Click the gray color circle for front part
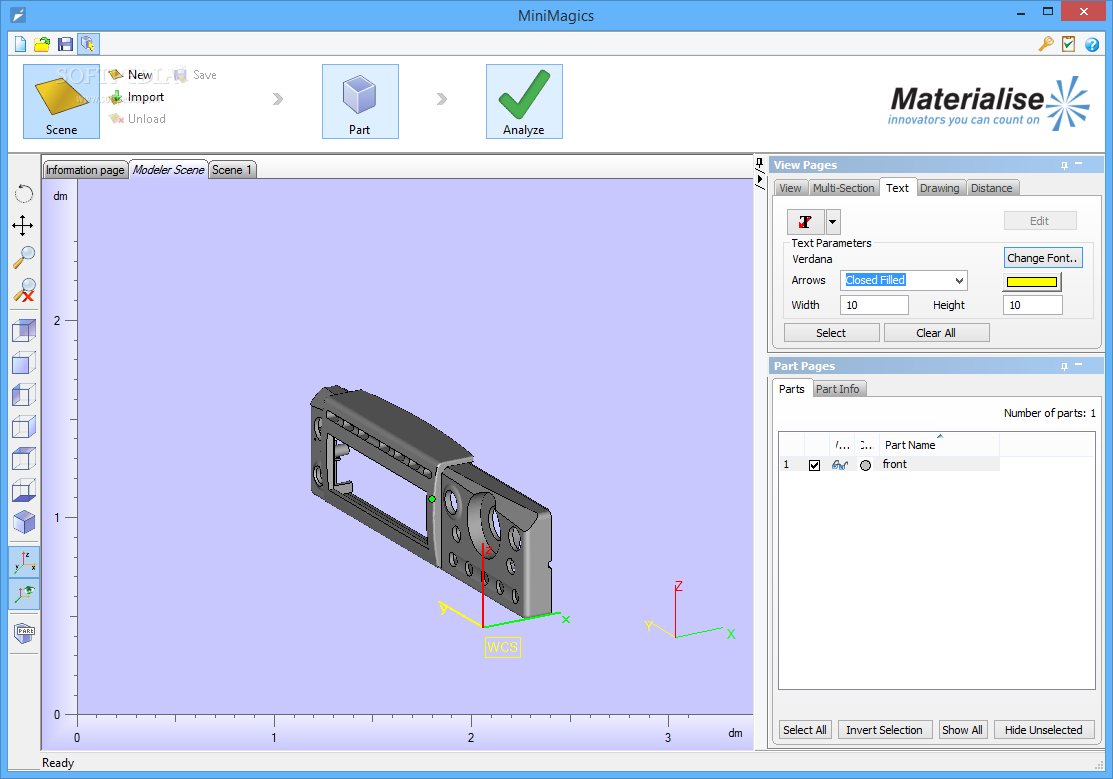The width and height of the screenshot is (1113, 779). click(x=865, y=466)
